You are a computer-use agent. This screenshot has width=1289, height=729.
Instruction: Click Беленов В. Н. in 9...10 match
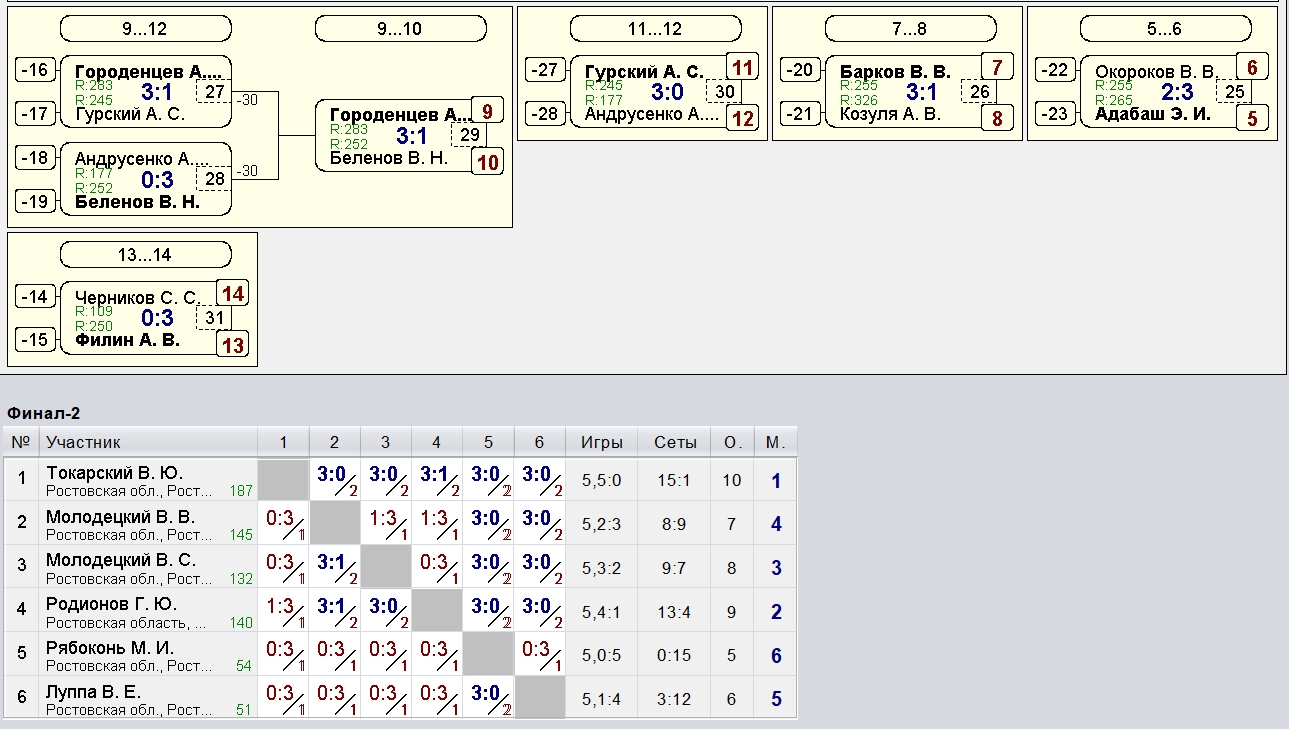tap(389, 157)
